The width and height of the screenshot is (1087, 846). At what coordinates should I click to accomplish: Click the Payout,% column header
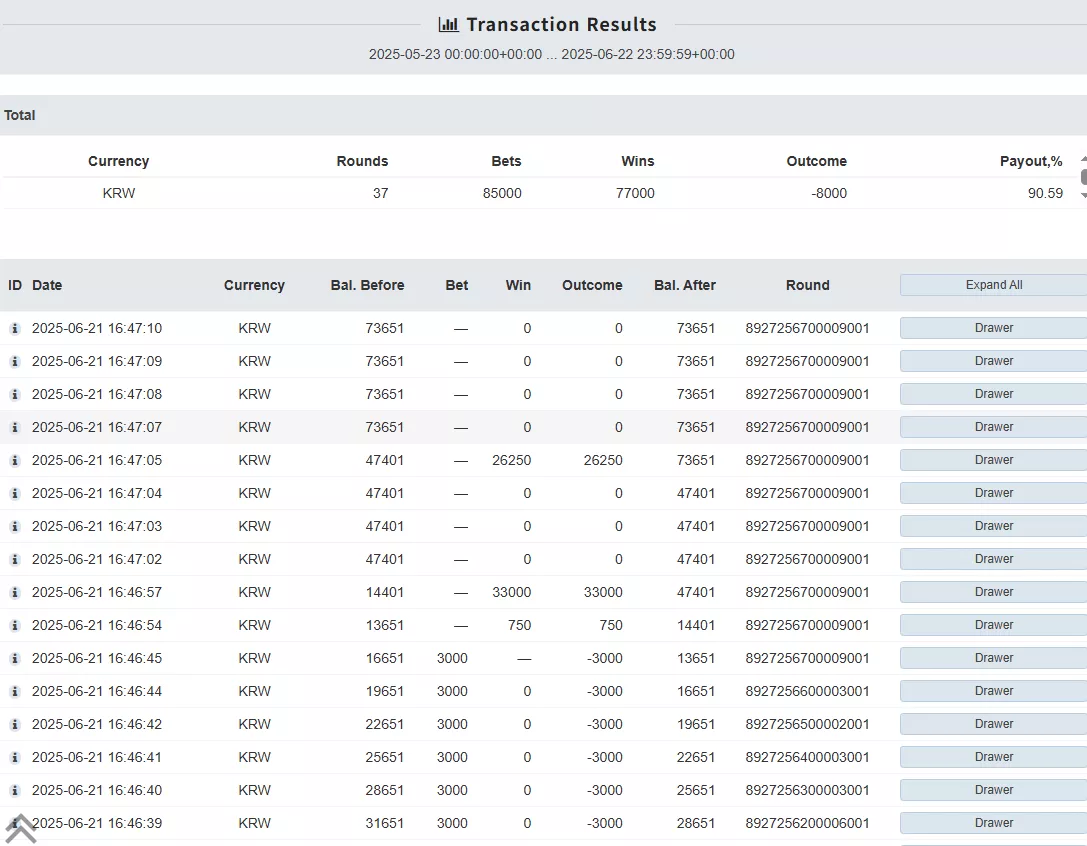point(1031,161)
